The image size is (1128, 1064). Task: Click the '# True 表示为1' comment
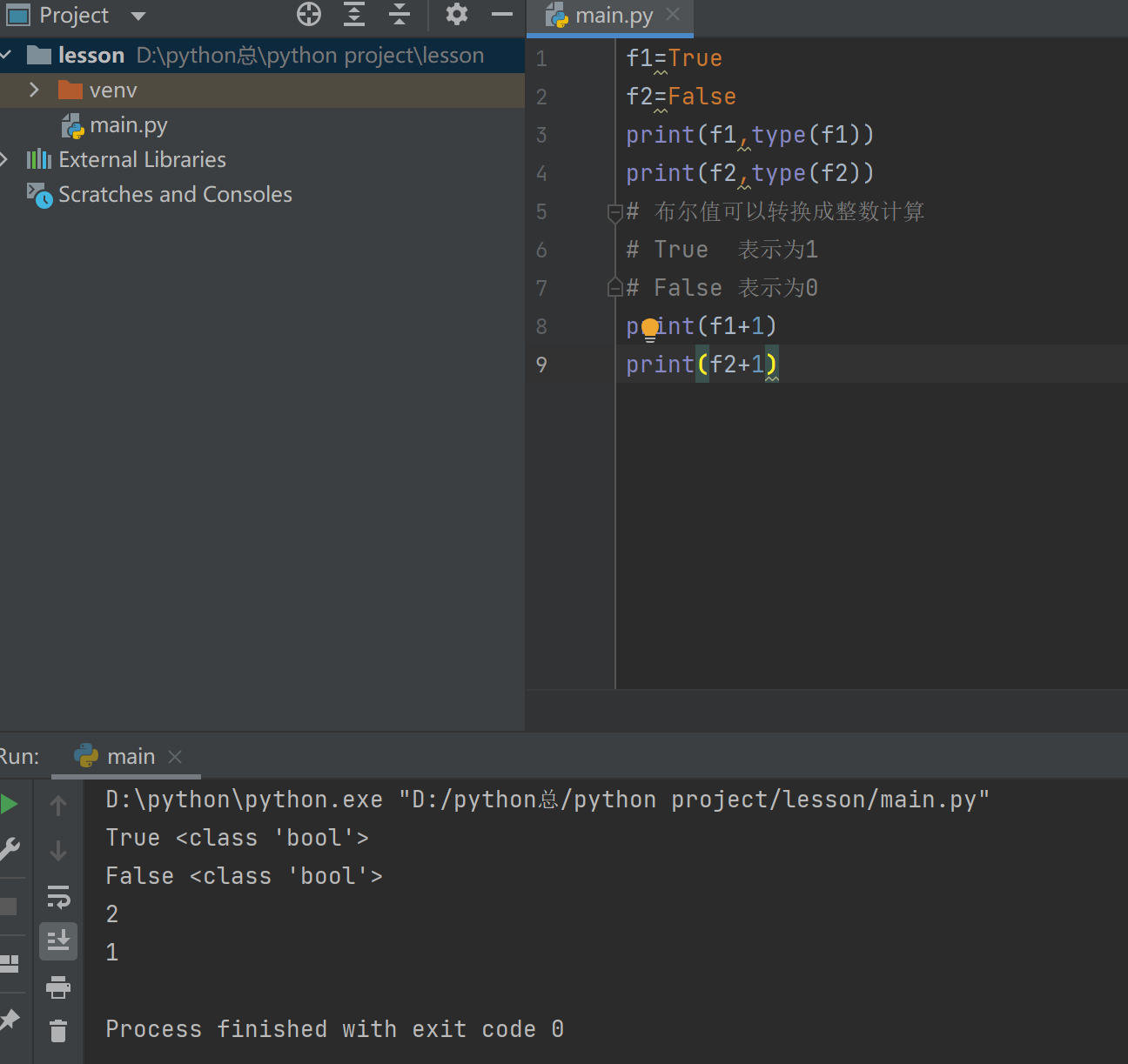(722, 250)
